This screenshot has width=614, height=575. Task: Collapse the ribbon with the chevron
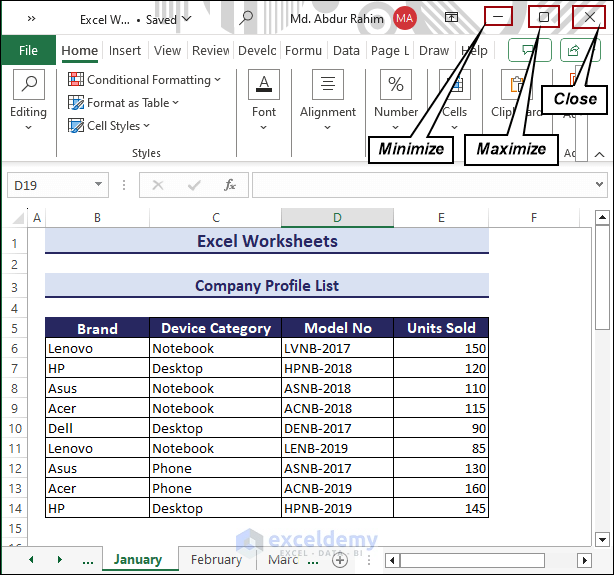(x=599, y=154)
